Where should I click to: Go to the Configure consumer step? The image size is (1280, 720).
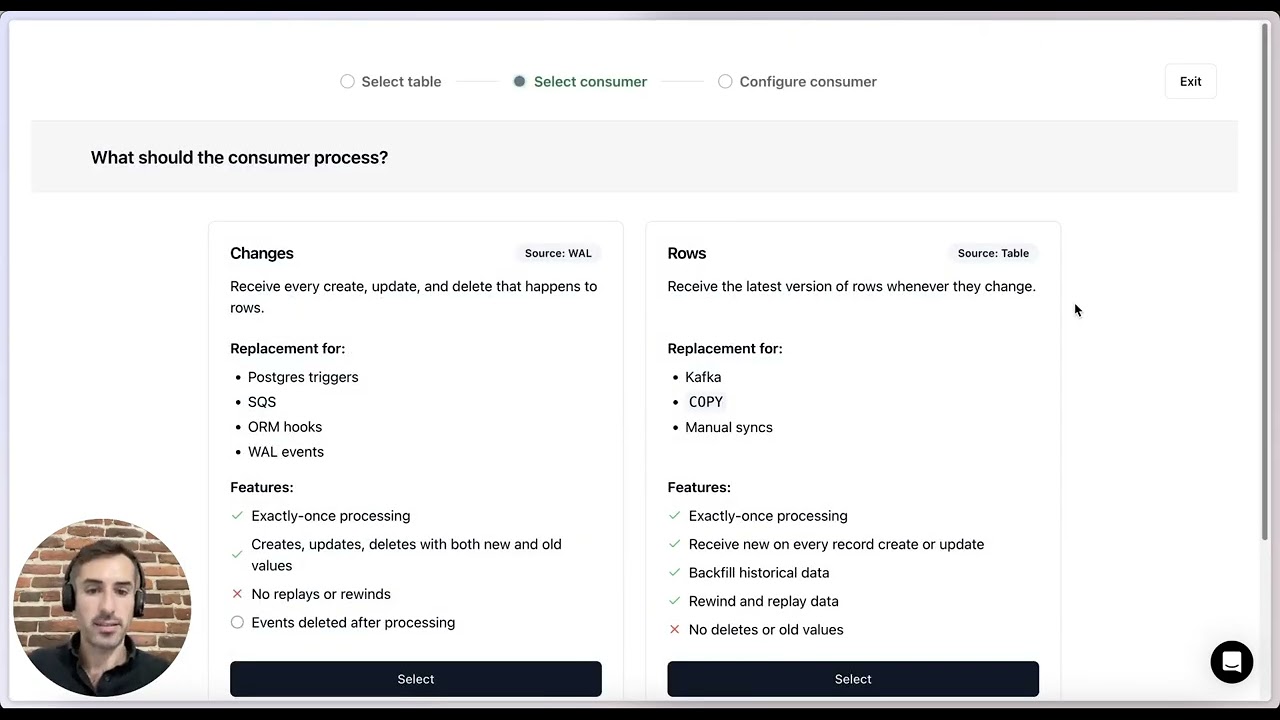[x=808, y=82]
